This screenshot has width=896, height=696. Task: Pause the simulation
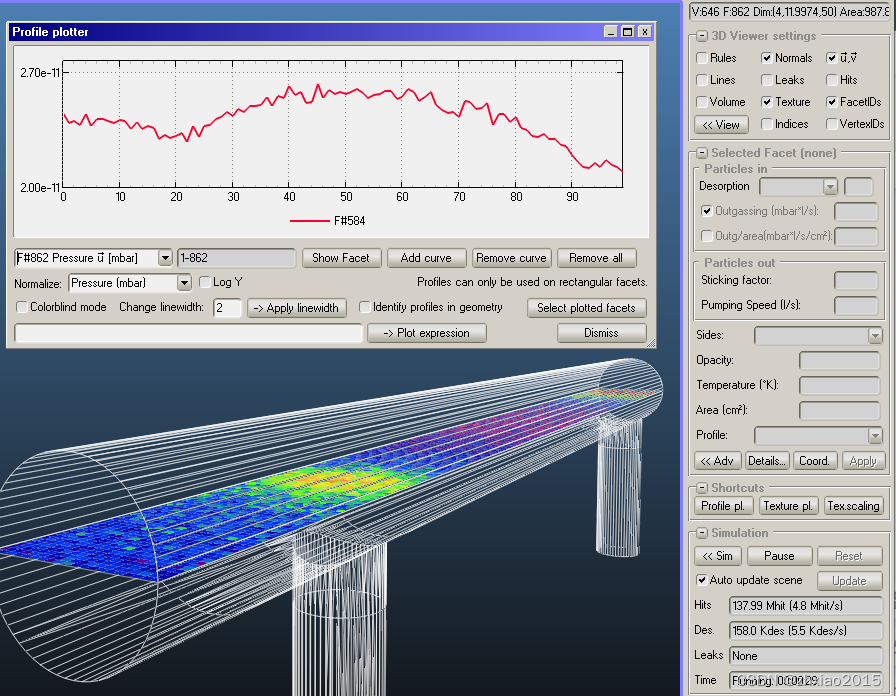click(x=779, y=556)
